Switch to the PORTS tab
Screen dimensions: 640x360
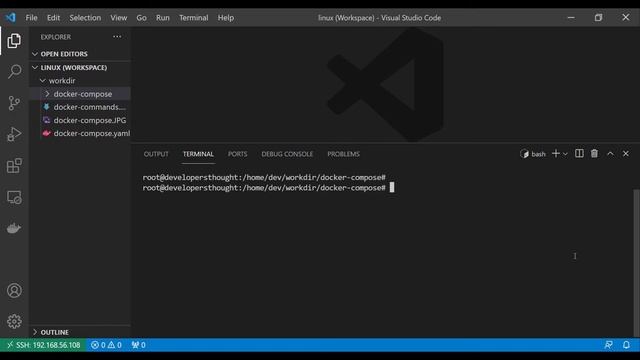pyautogui.click(x=238, y=154)
